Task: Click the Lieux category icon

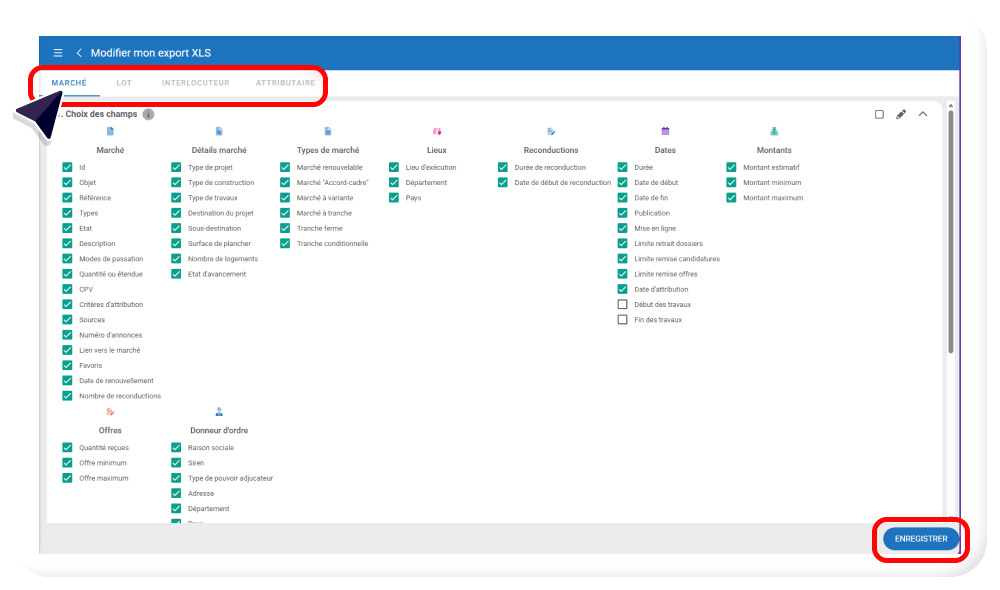Action: click(437, 131)
